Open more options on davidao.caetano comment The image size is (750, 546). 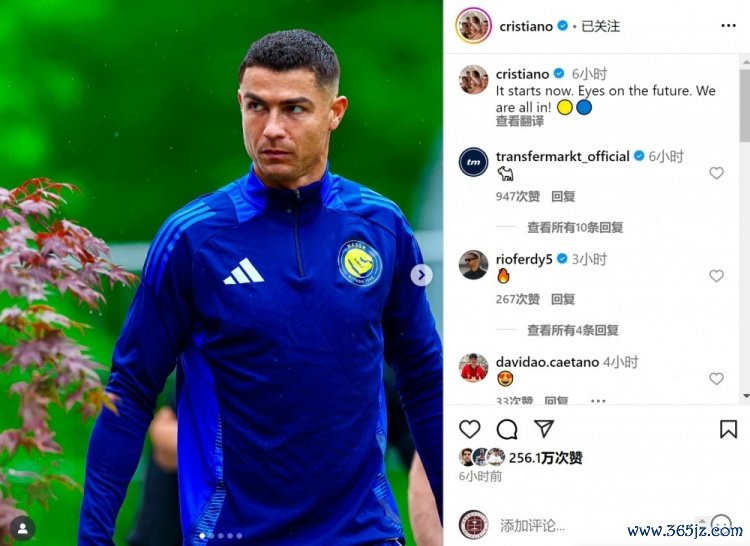[598, 401]
